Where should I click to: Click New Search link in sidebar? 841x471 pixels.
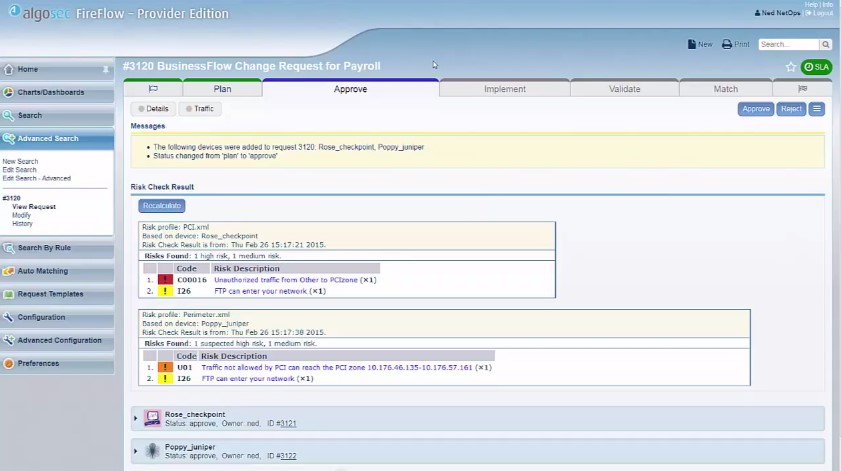pos(20,161)
